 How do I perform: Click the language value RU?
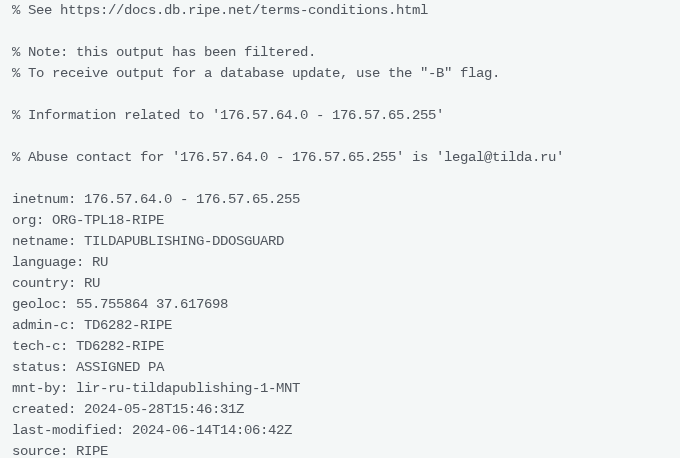100,262
